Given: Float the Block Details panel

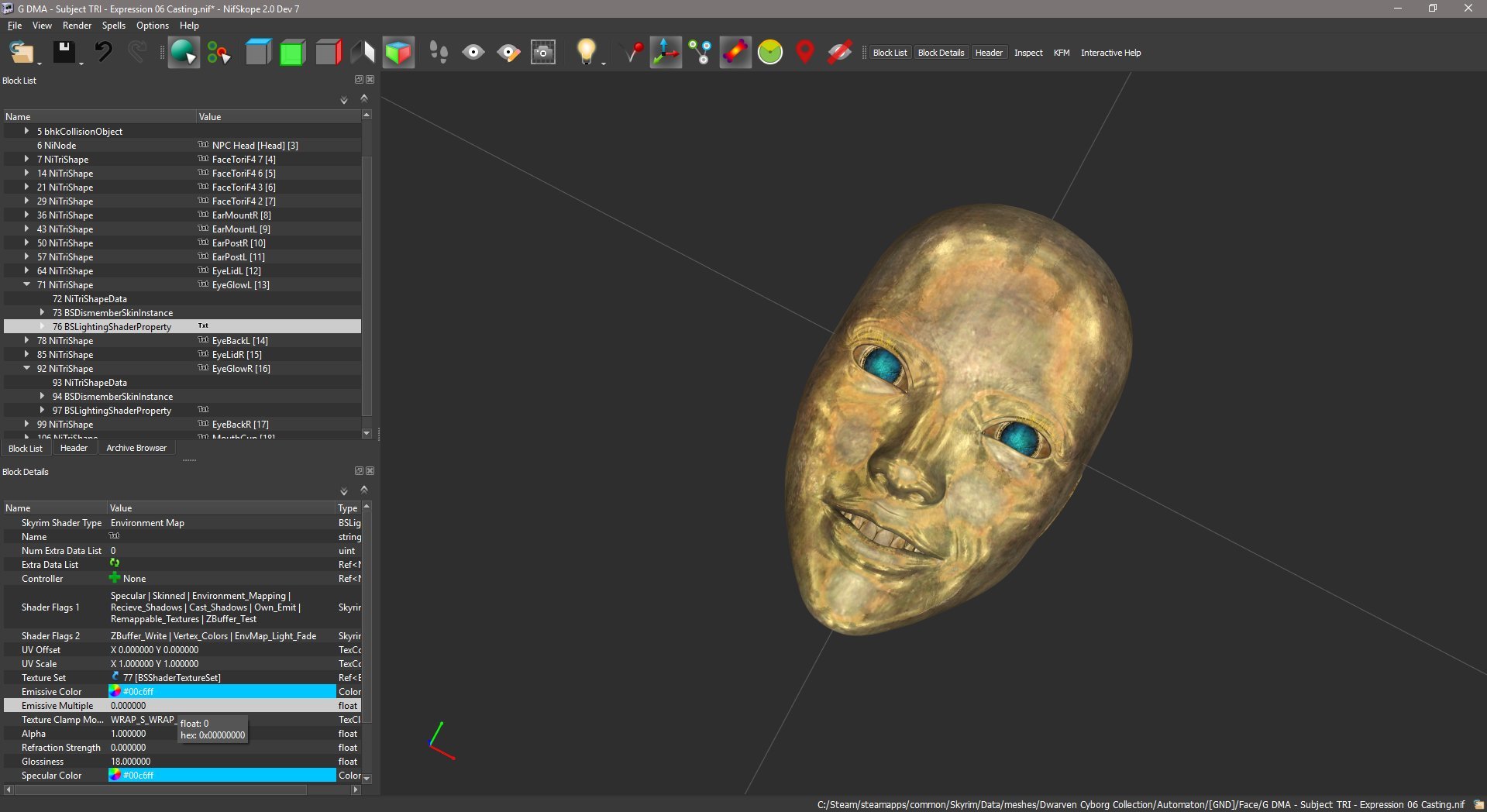Looking at the screenshot, I should 359,471.
